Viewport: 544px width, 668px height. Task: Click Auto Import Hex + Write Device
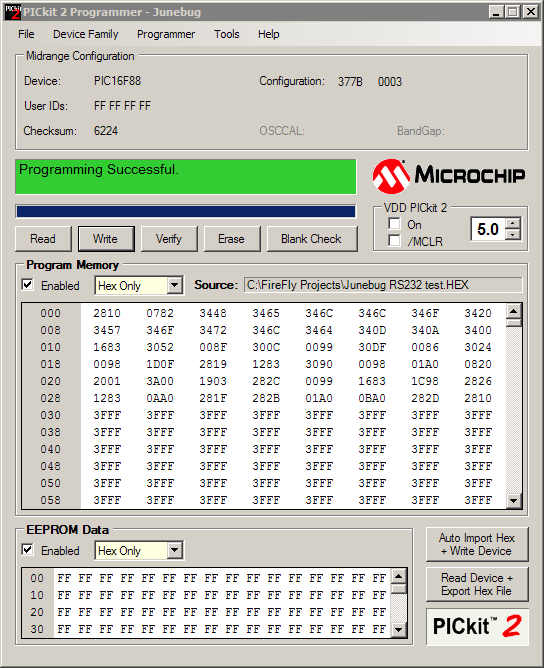click(x=477, y=544)
